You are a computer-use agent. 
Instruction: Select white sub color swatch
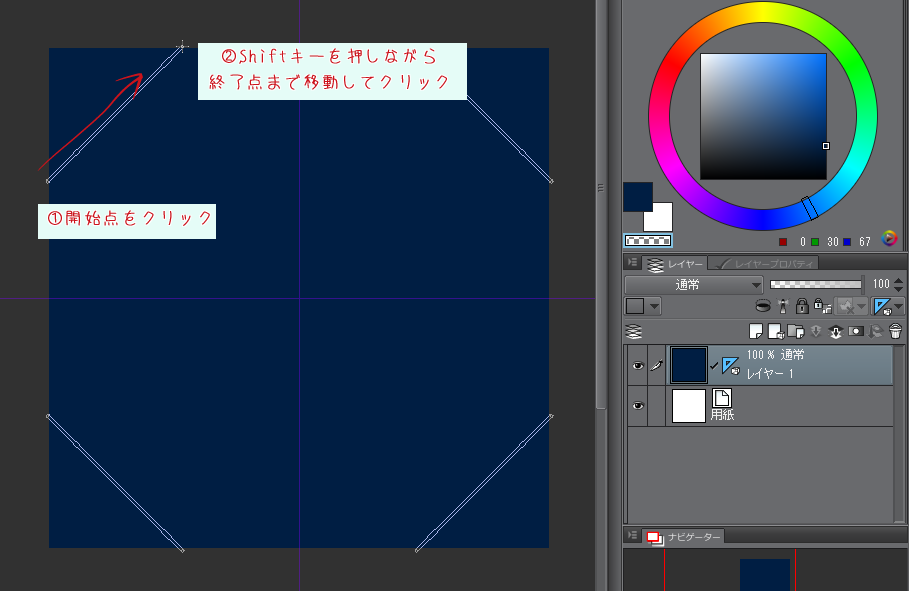[661, 219]
